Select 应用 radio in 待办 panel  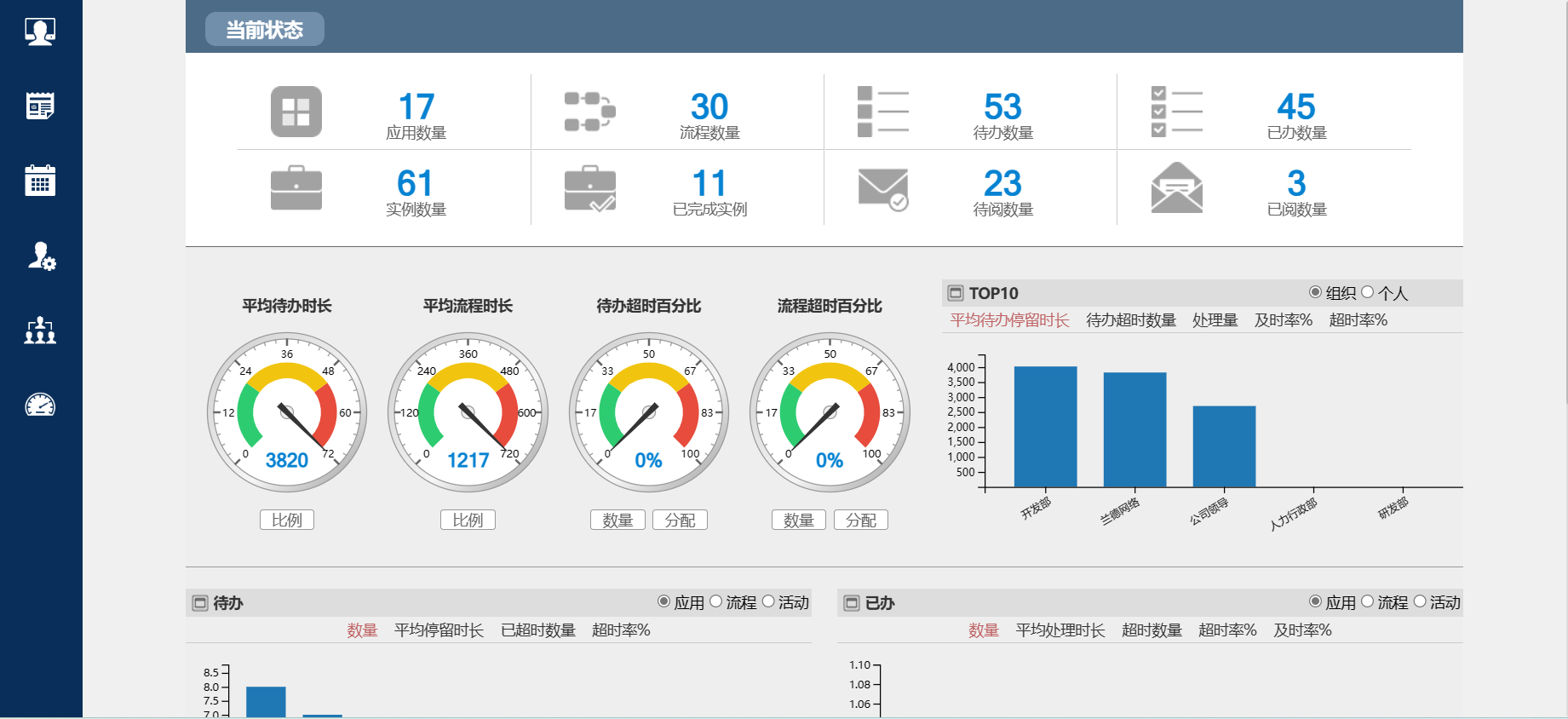(x=664, y=601)
